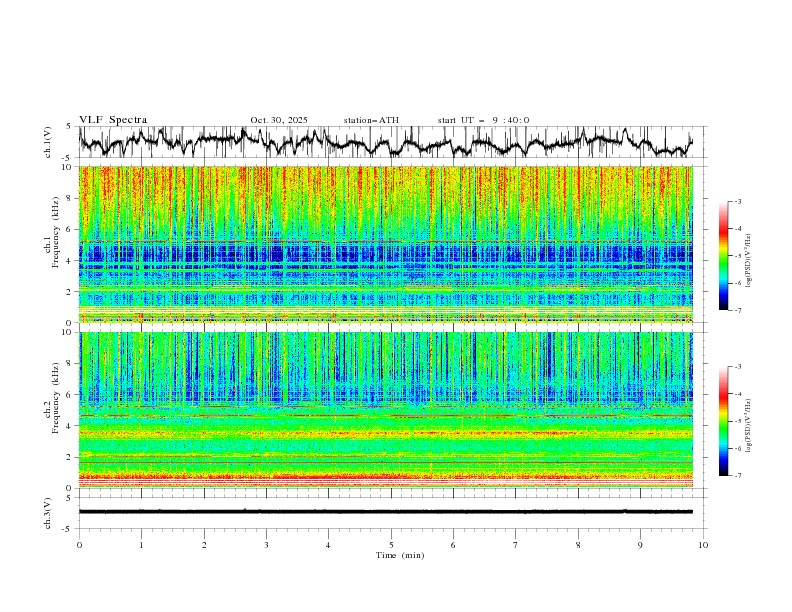This screenshot has height=612, width=792.
Task: Click the ch.1 "Frequency (kHz)" axis label
Action: pos(56,234)
